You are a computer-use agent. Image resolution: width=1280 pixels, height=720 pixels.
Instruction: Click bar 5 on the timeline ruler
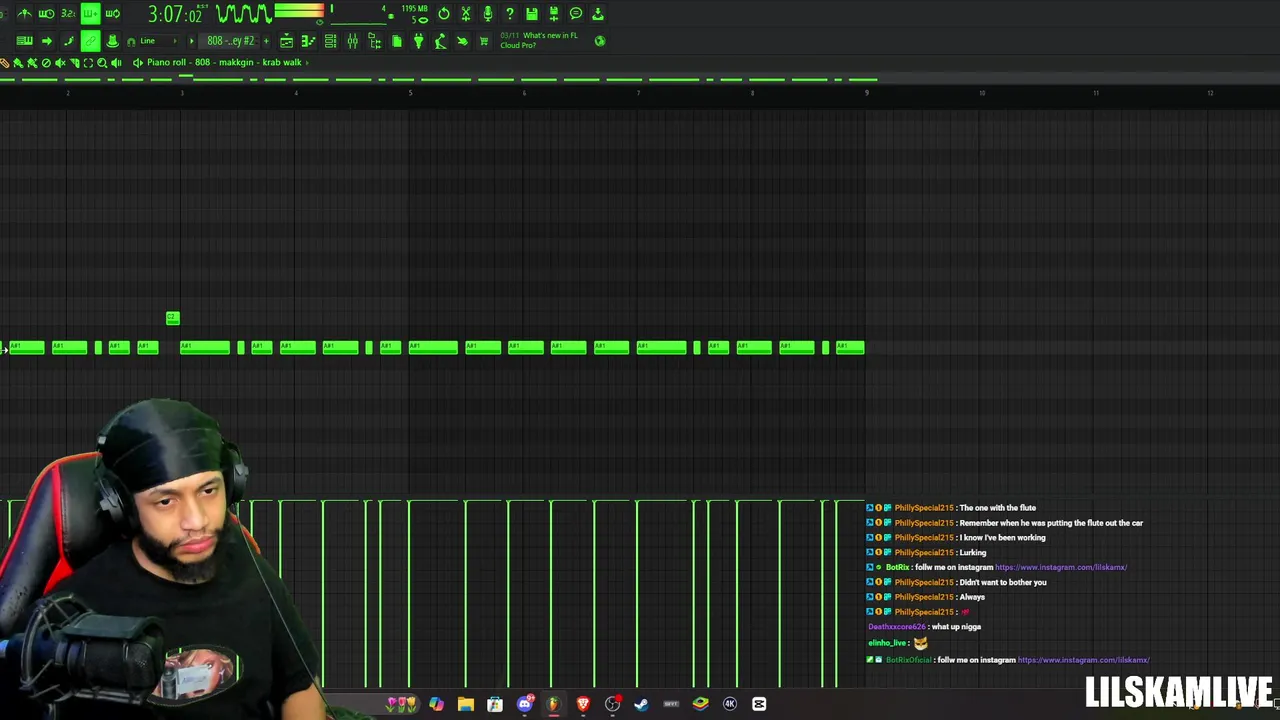point(410,93)
